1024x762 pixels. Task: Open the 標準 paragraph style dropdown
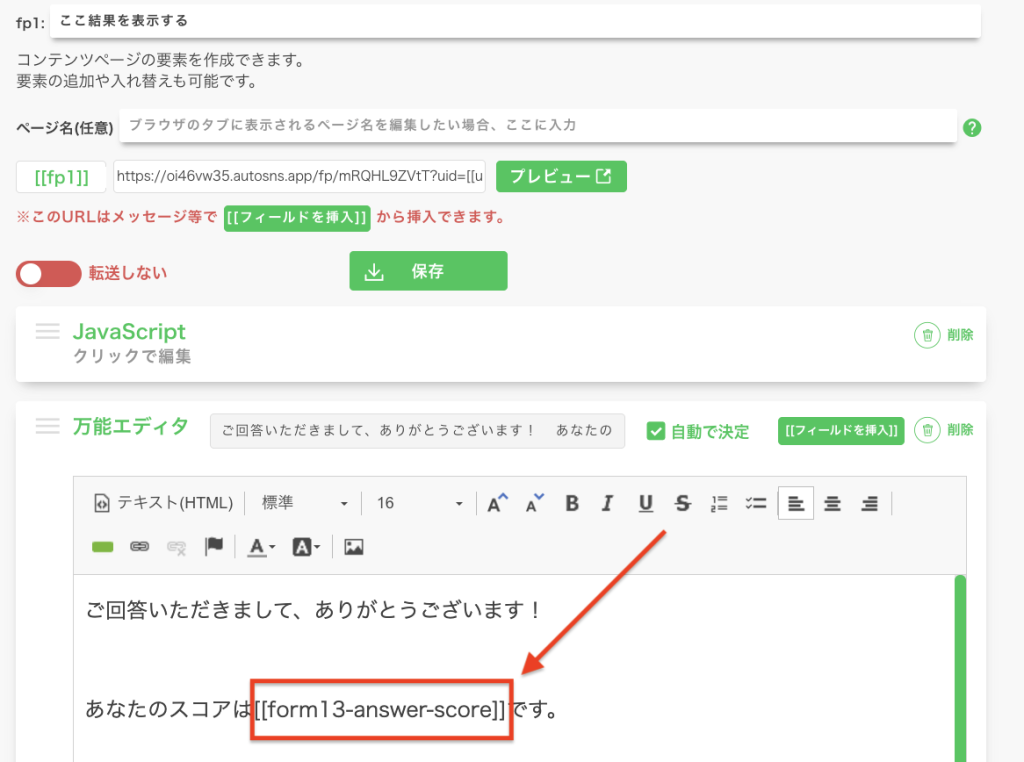coord(304,503)
